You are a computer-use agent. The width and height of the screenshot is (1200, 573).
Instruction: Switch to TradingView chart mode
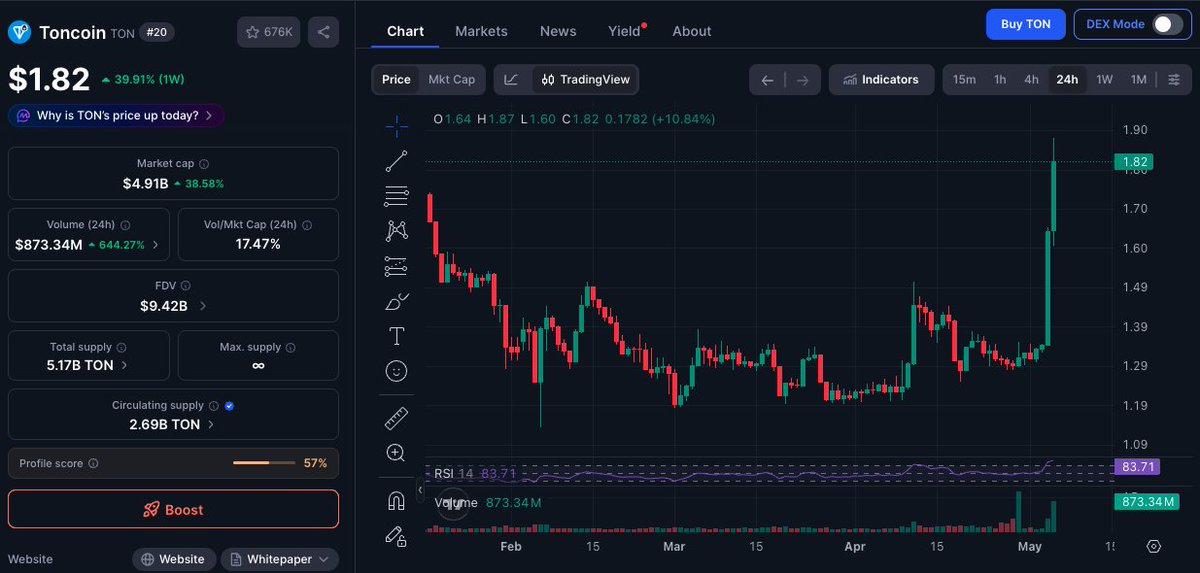pyautogui.click(x=585, y=80)
